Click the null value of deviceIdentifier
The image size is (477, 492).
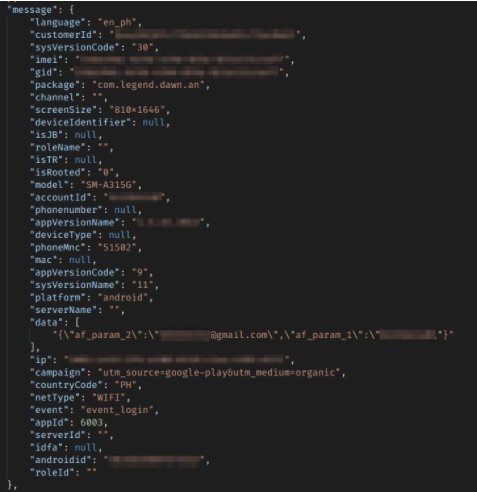(x=154, y=122)
